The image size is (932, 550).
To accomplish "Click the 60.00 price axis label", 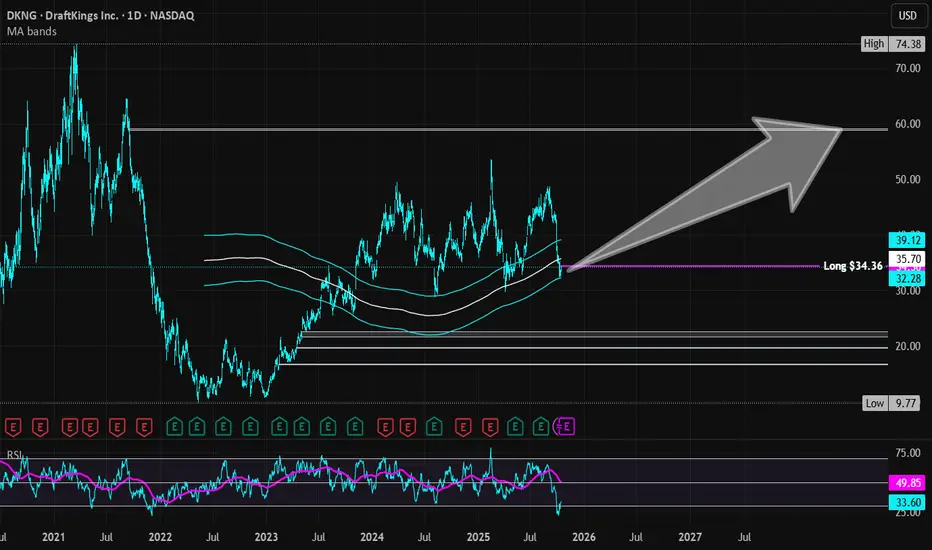I will pos(908,124).
